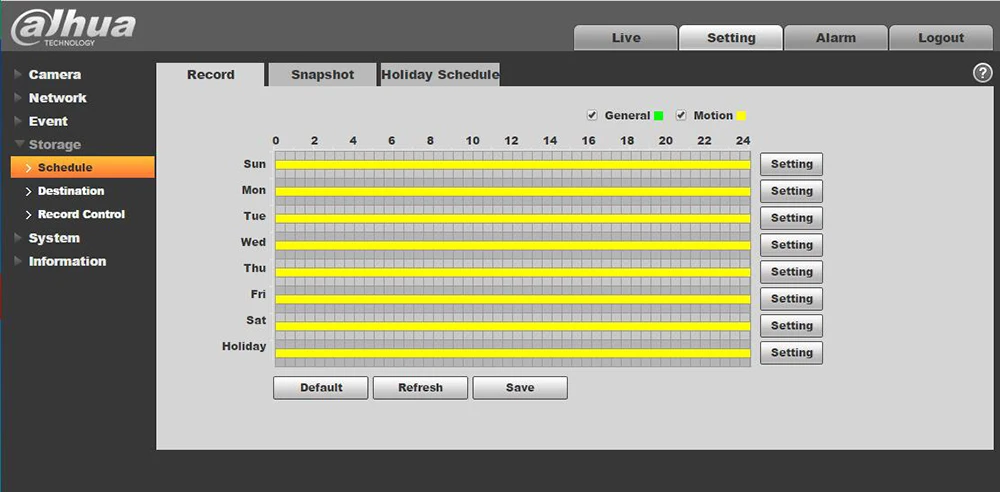Switch to the Snapshot tab
Image resolution: width=1000 pixels, height=492 pixels.
(x=322, y=75)
